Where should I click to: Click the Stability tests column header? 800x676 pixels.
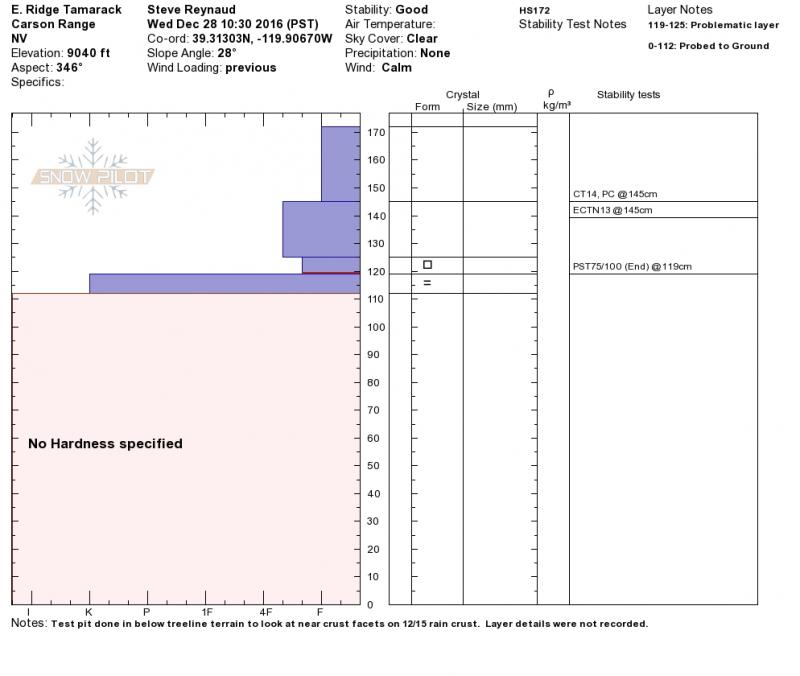pyautogui.click(x=628, y=95)
